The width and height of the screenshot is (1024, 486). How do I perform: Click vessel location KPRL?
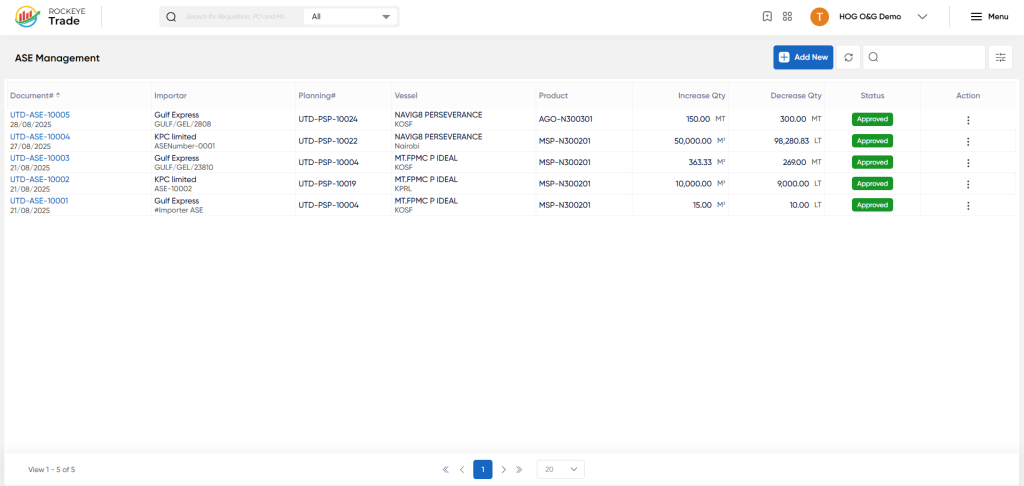[403, 189]
